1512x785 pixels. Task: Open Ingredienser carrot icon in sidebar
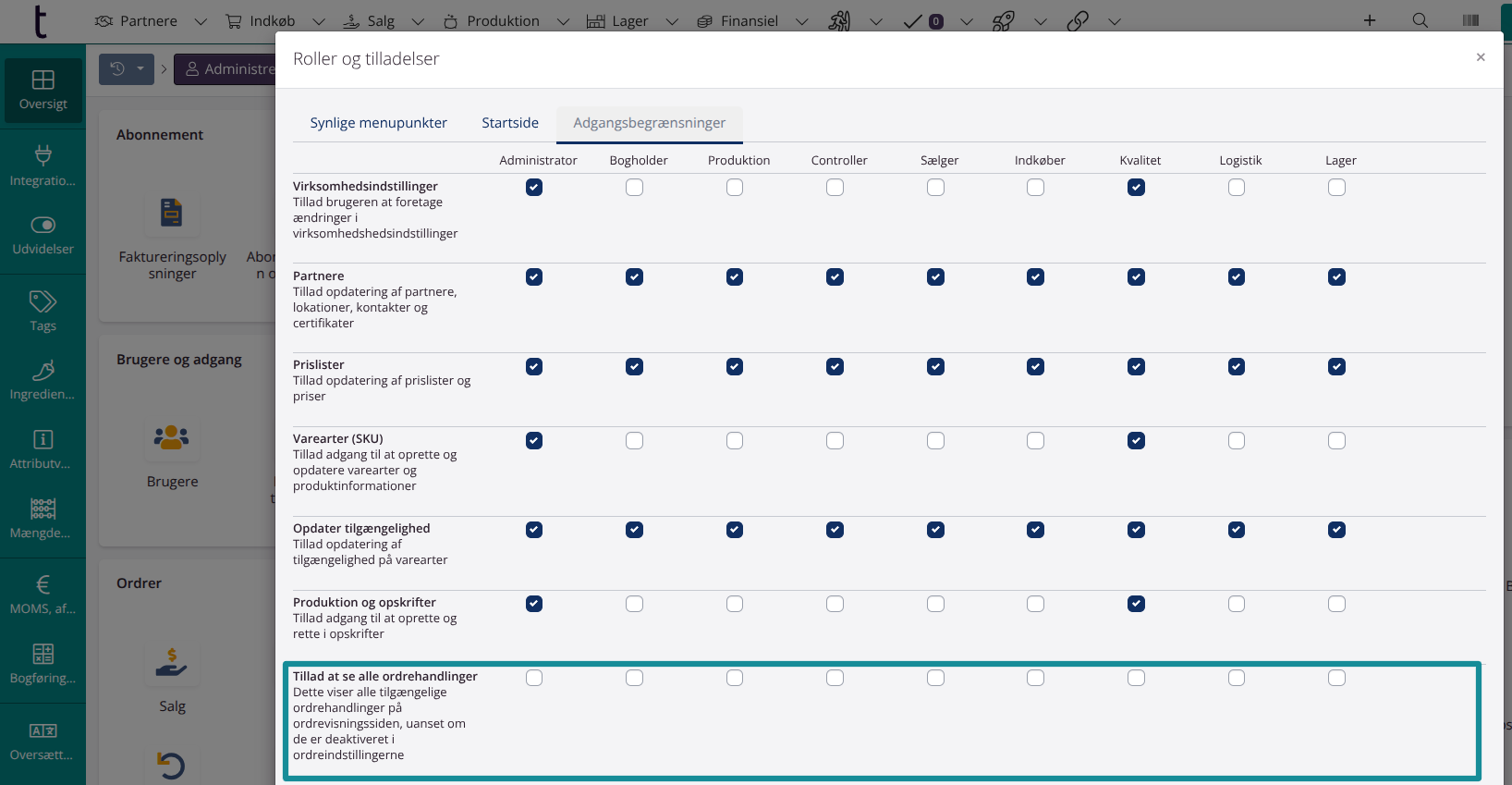click(43, 370)
